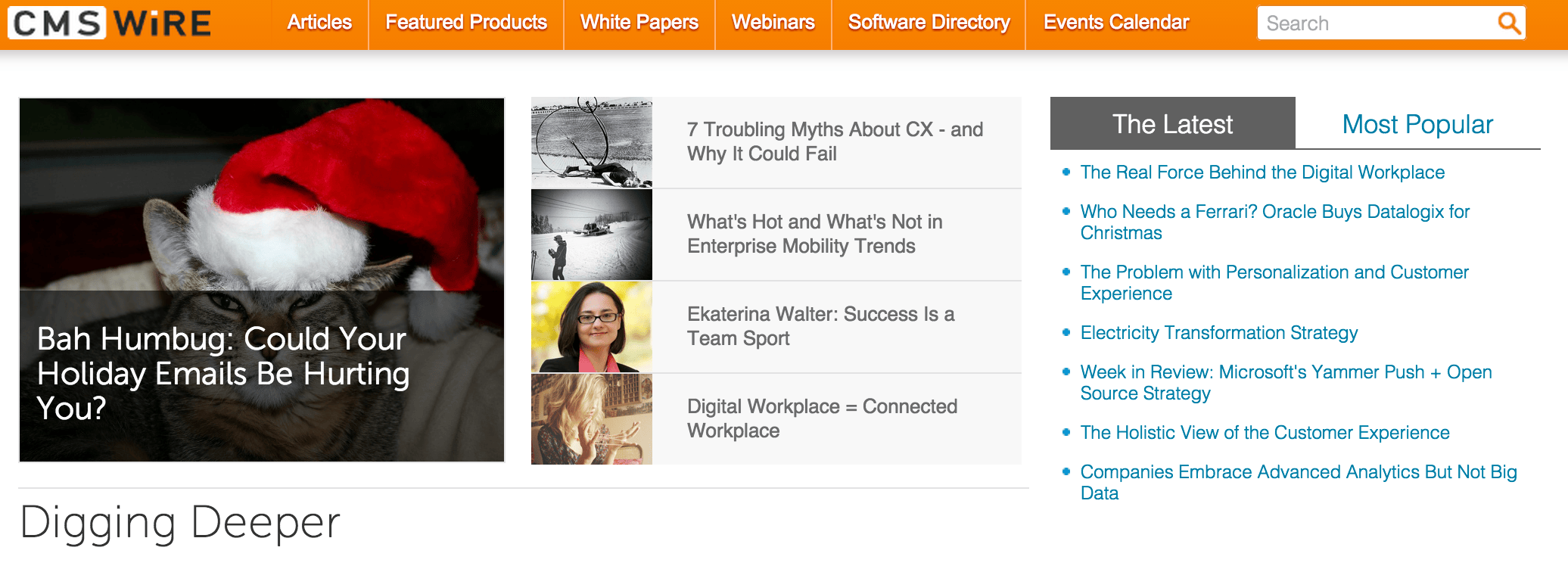Click Electricity Transformation Strategy link

click(1218, 333)
